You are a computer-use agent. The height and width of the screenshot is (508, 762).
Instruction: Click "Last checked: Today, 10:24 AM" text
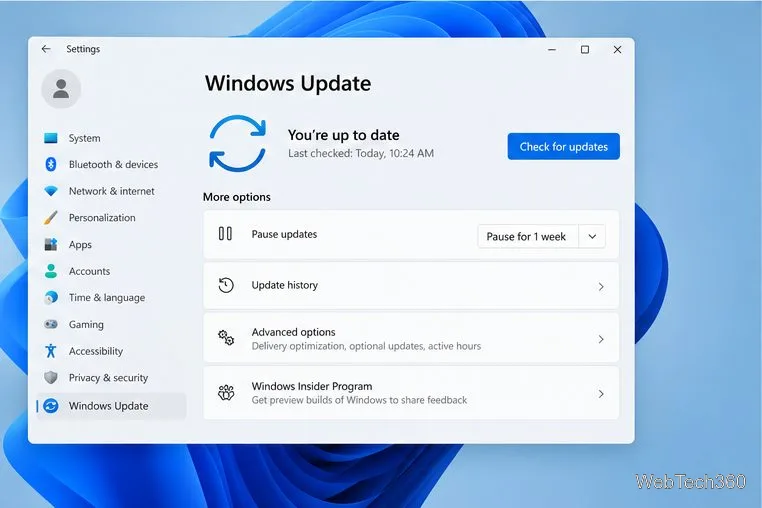coord(361,153)
